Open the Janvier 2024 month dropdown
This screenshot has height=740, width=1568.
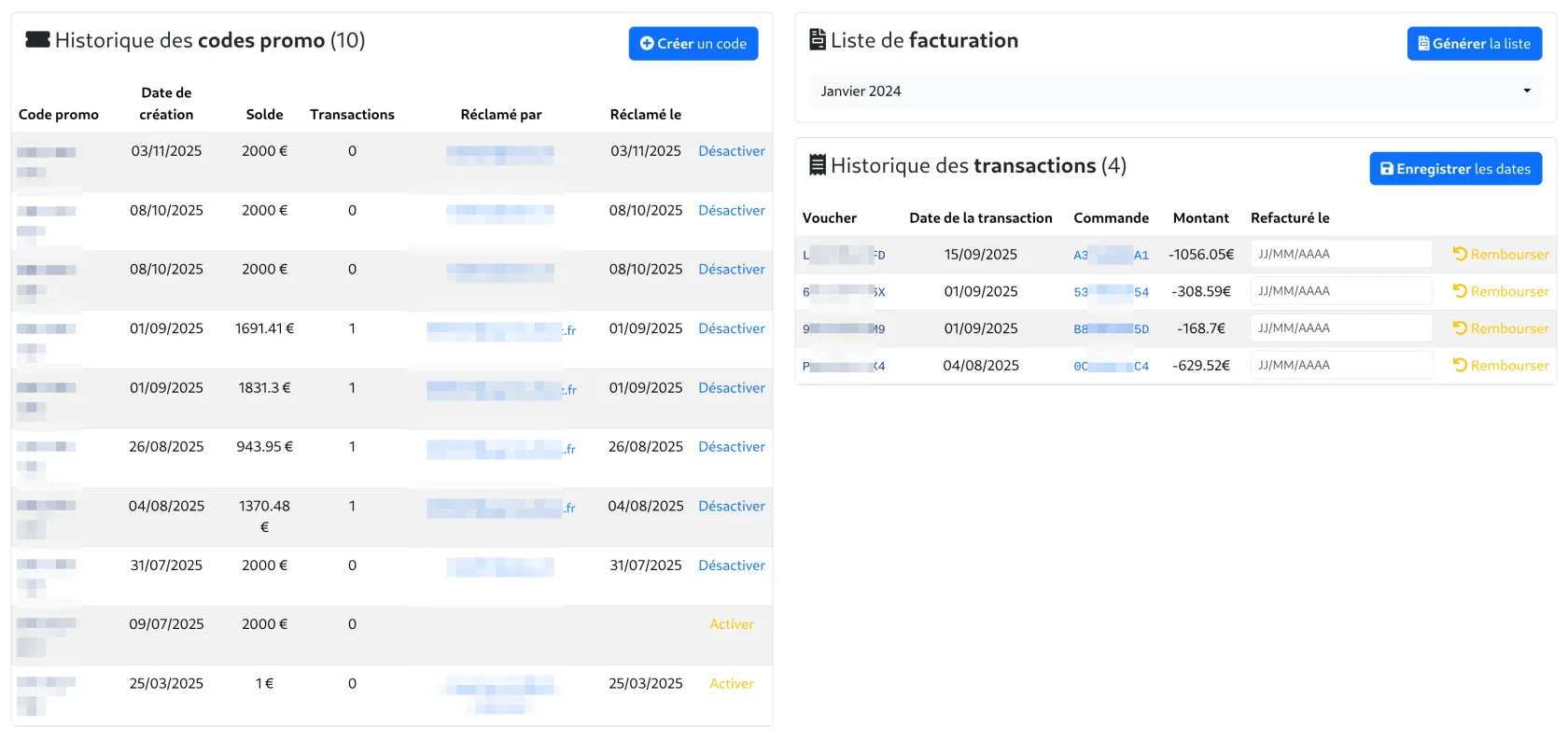1175,91
